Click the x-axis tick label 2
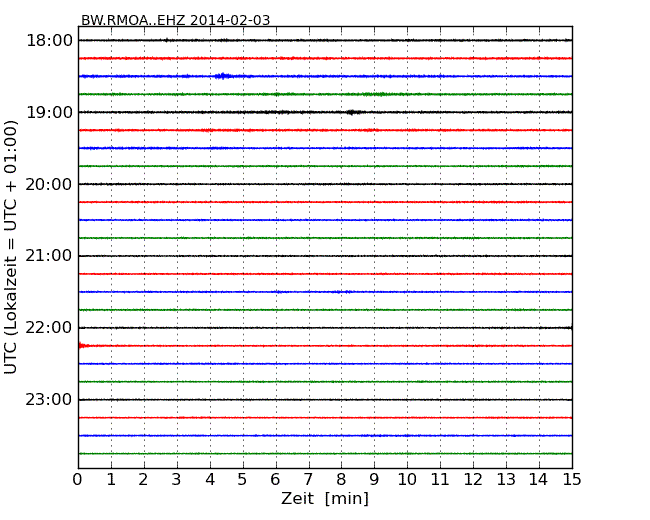This screenshot has height=520, width=650. click(144, 480)
